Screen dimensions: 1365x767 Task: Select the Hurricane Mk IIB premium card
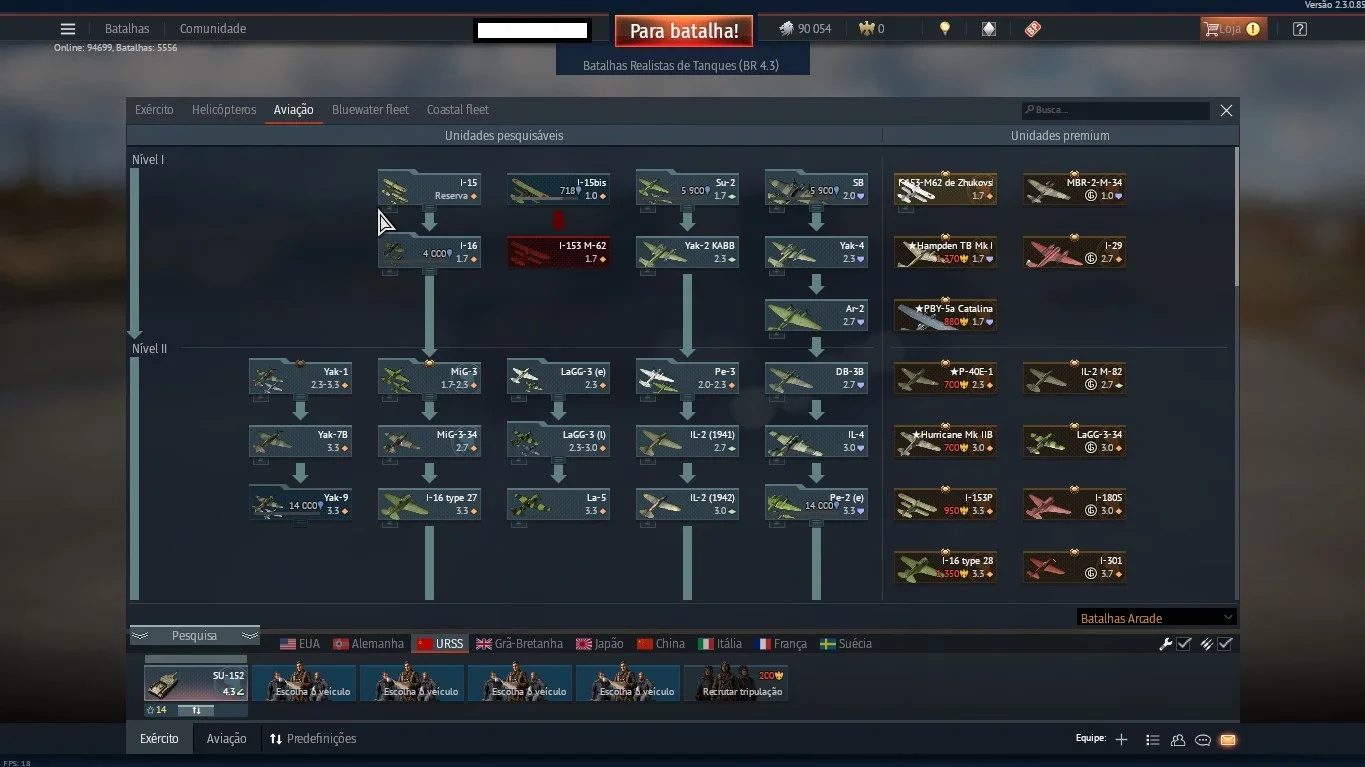[945, 441]
